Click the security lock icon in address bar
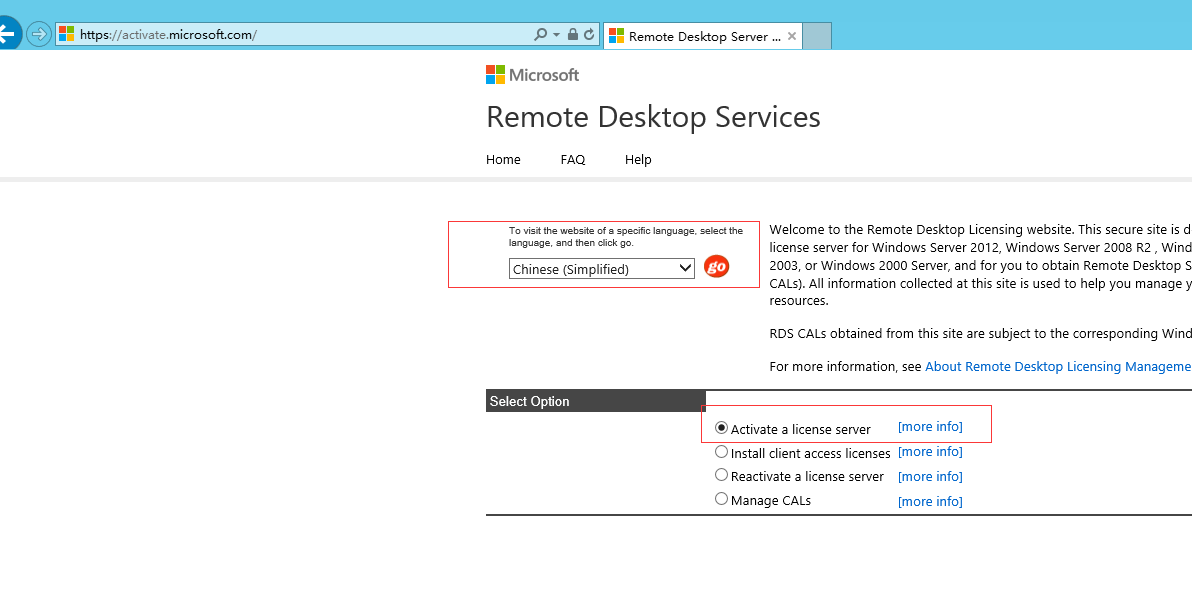This screenshot has height=604, width=1192. point(573,34)
